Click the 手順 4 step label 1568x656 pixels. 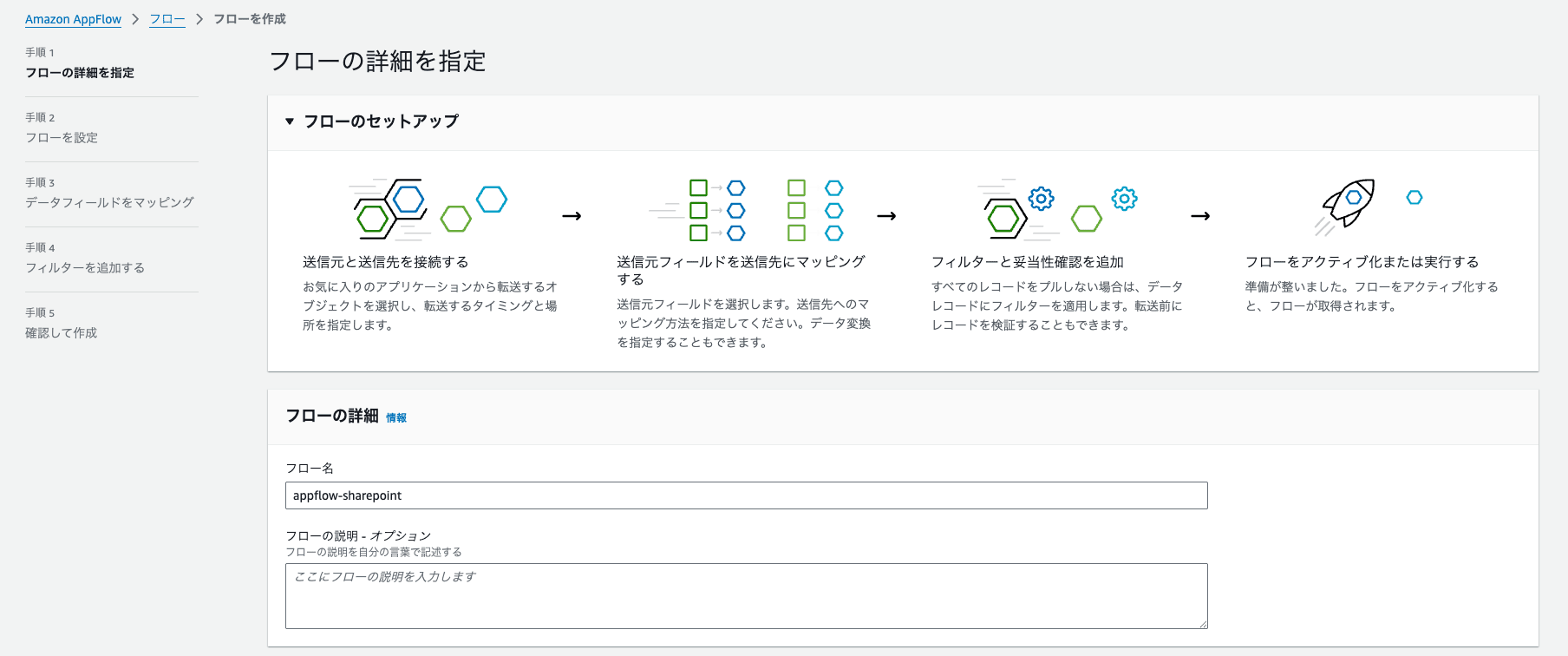pos(40,248)
